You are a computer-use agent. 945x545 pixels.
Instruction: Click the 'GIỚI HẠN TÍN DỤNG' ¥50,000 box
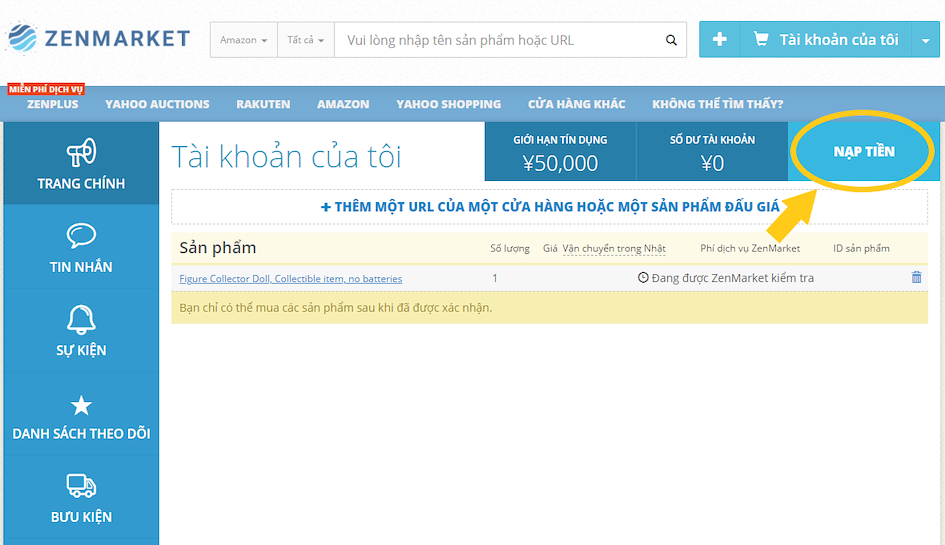click(560, 151)
